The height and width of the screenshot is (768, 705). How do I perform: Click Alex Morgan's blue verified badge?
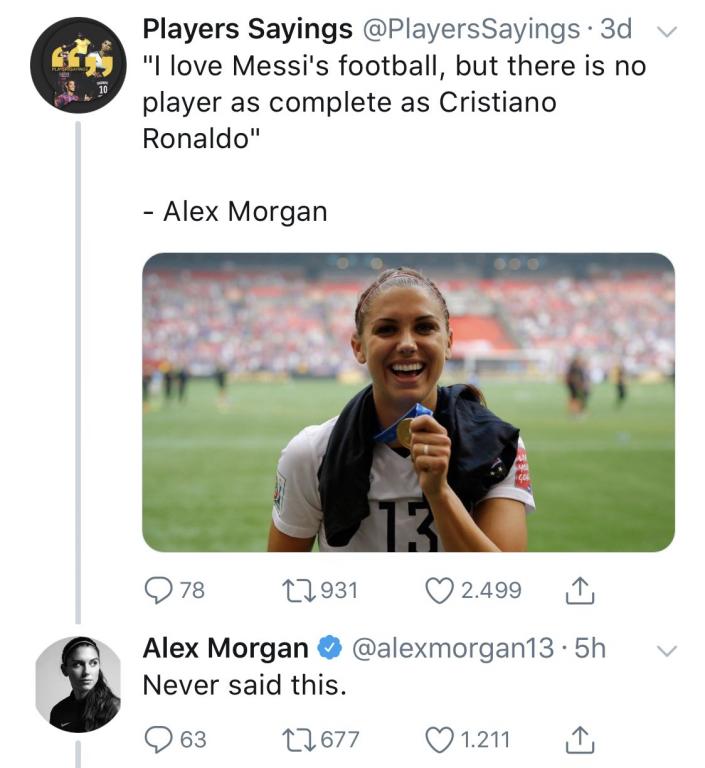tap(329, 650)
